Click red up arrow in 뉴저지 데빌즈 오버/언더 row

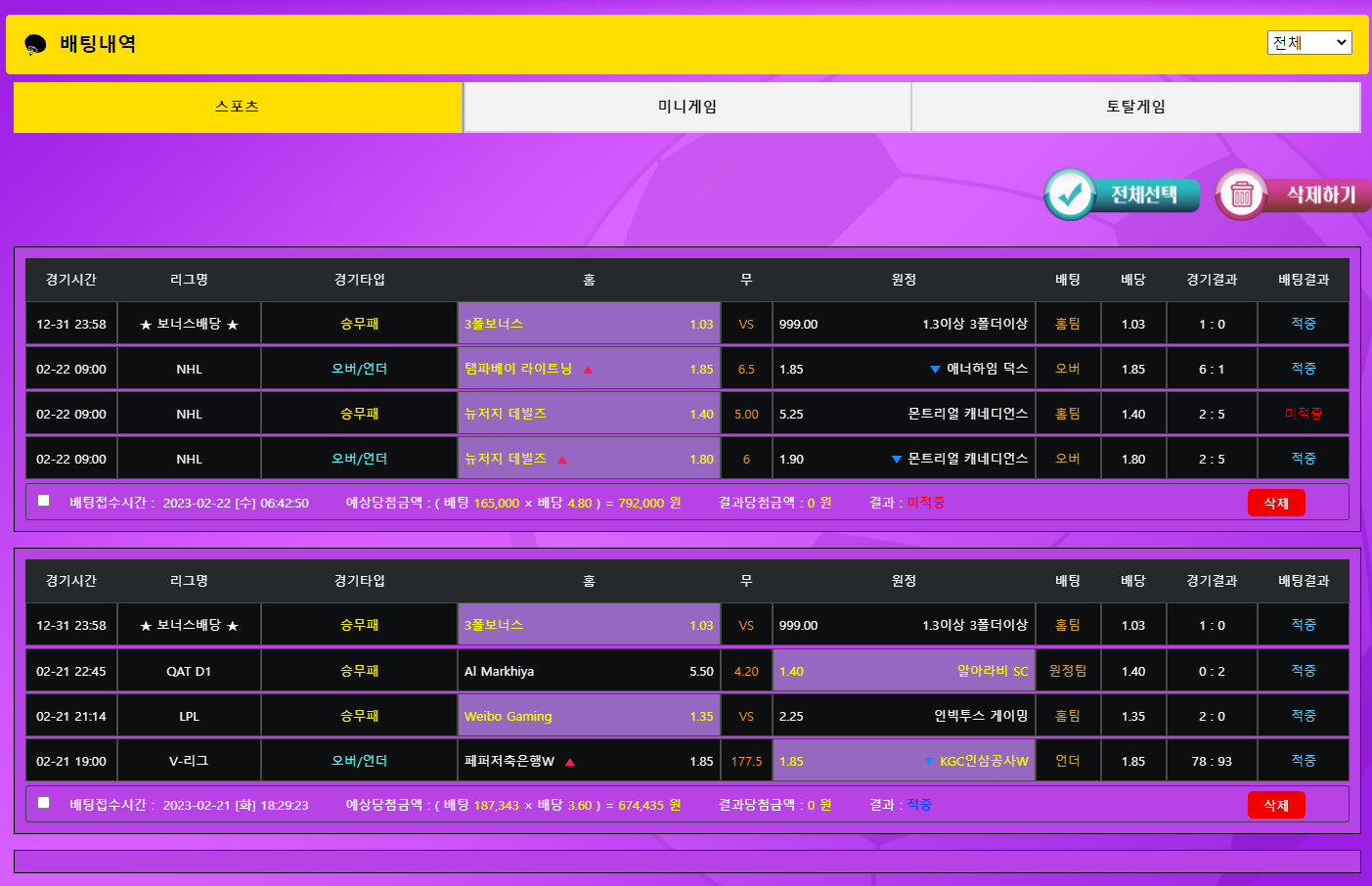pyautogui.click(x=562, y=460)
